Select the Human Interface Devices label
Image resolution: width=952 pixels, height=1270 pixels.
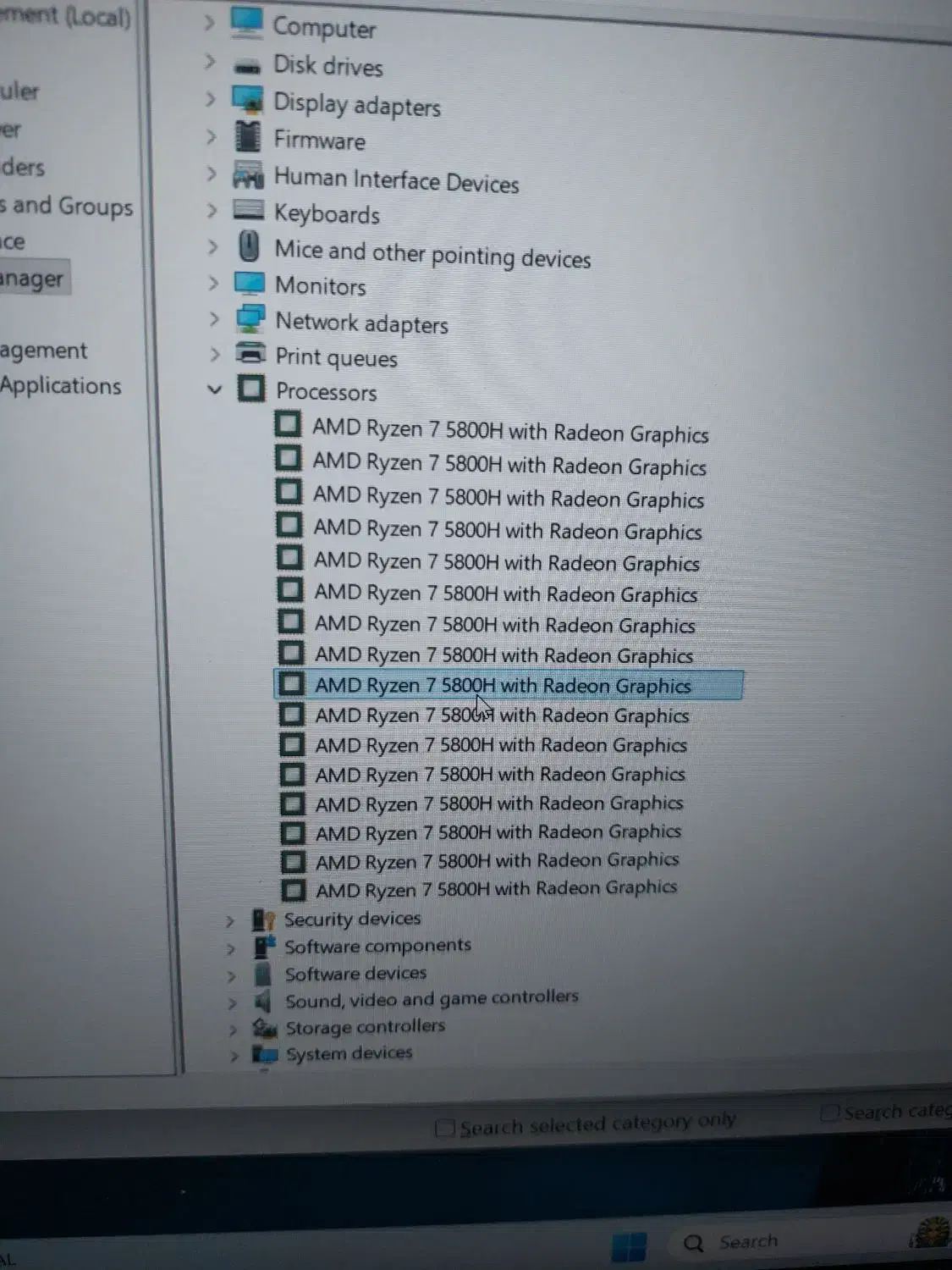coord(396,180)
